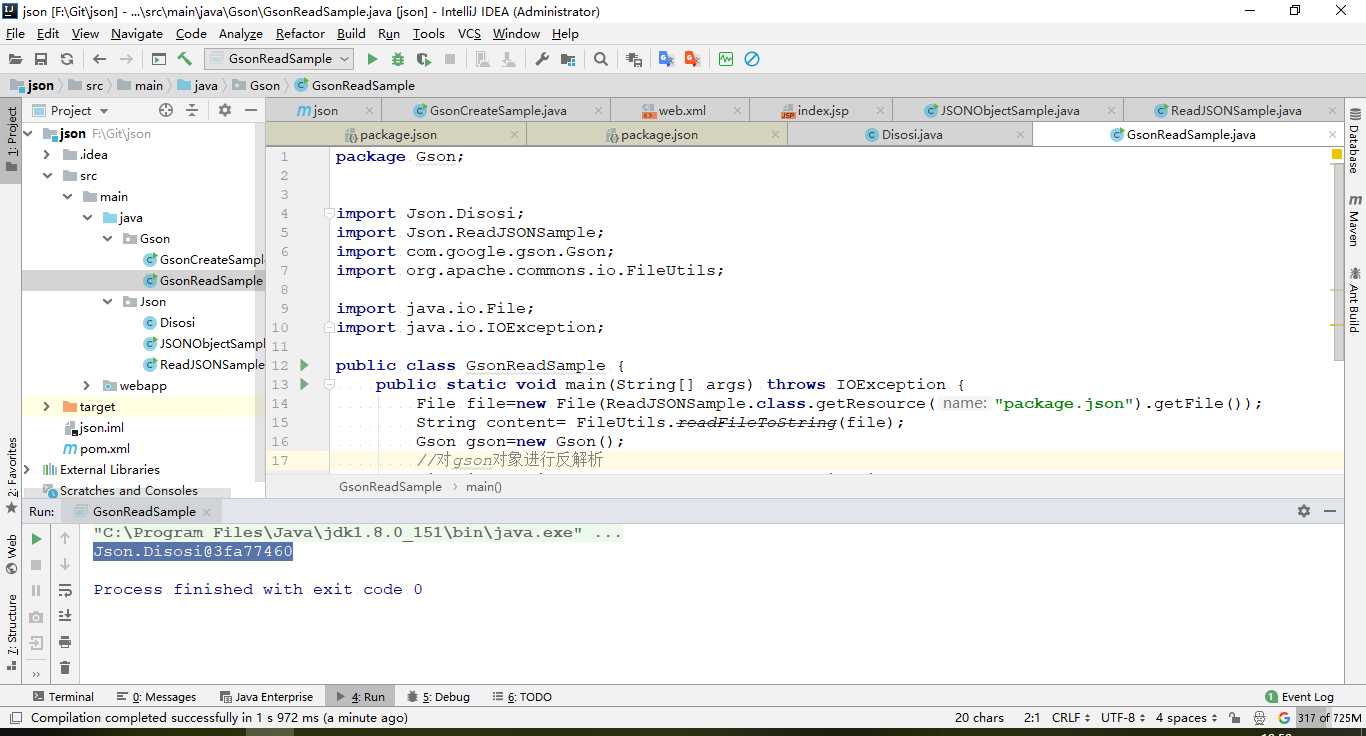
Task: Expand the .idea folder node
Action: (x=47, y=155)
